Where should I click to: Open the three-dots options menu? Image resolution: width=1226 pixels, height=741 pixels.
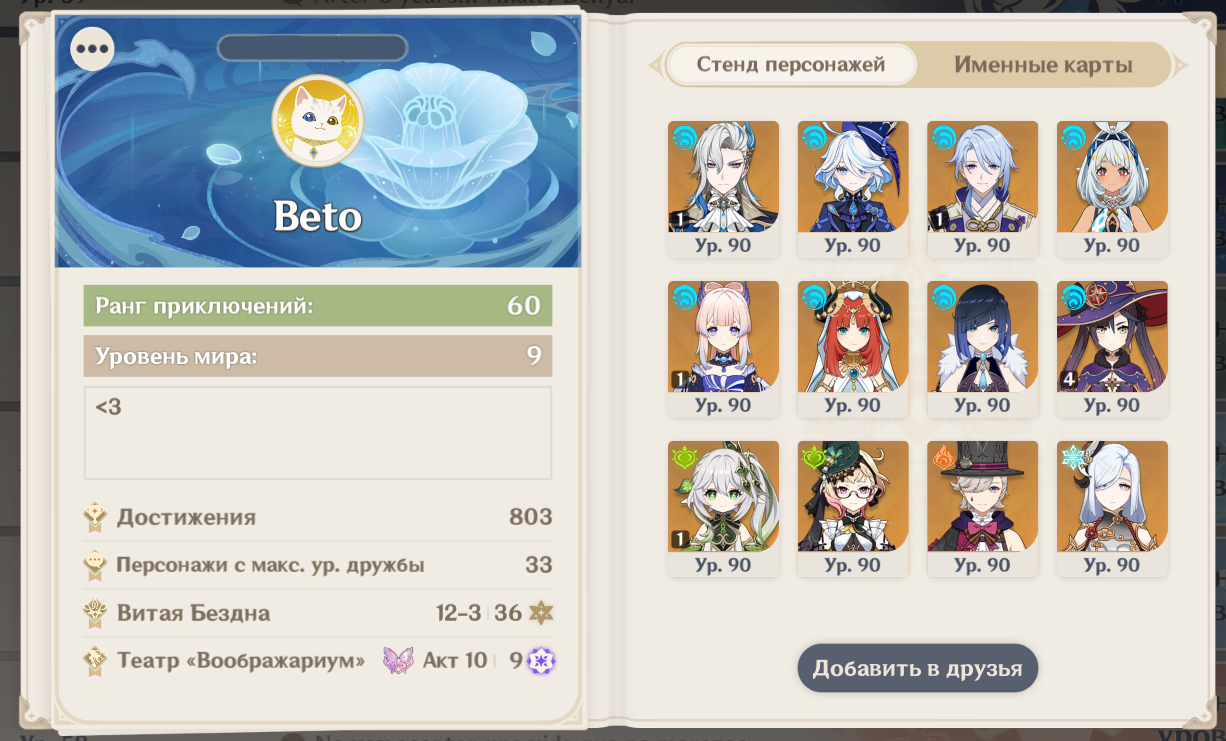[x=93, y=48]
